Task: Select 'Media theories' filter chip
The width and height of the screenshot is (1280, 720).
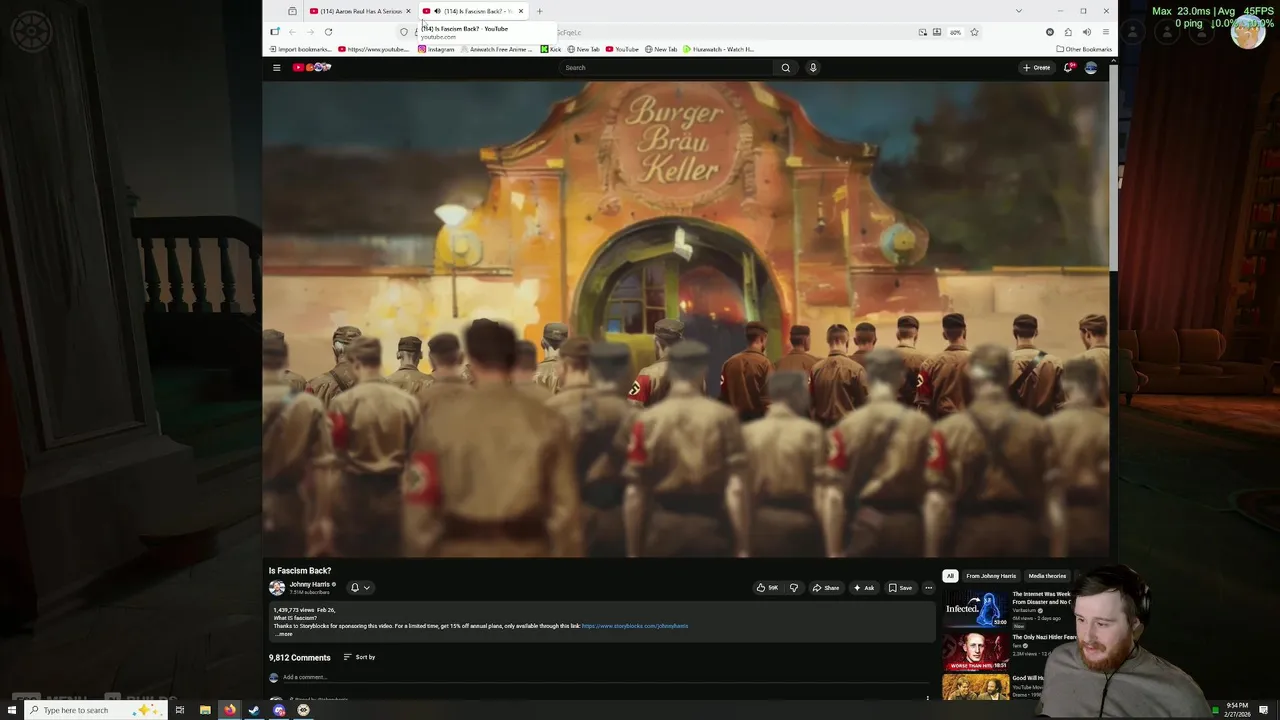Action: [1047, 576]
